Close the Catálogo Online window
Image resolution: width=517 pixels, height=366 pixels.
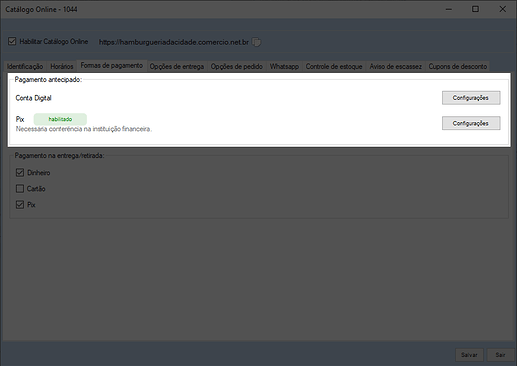(x=503, y=9)
